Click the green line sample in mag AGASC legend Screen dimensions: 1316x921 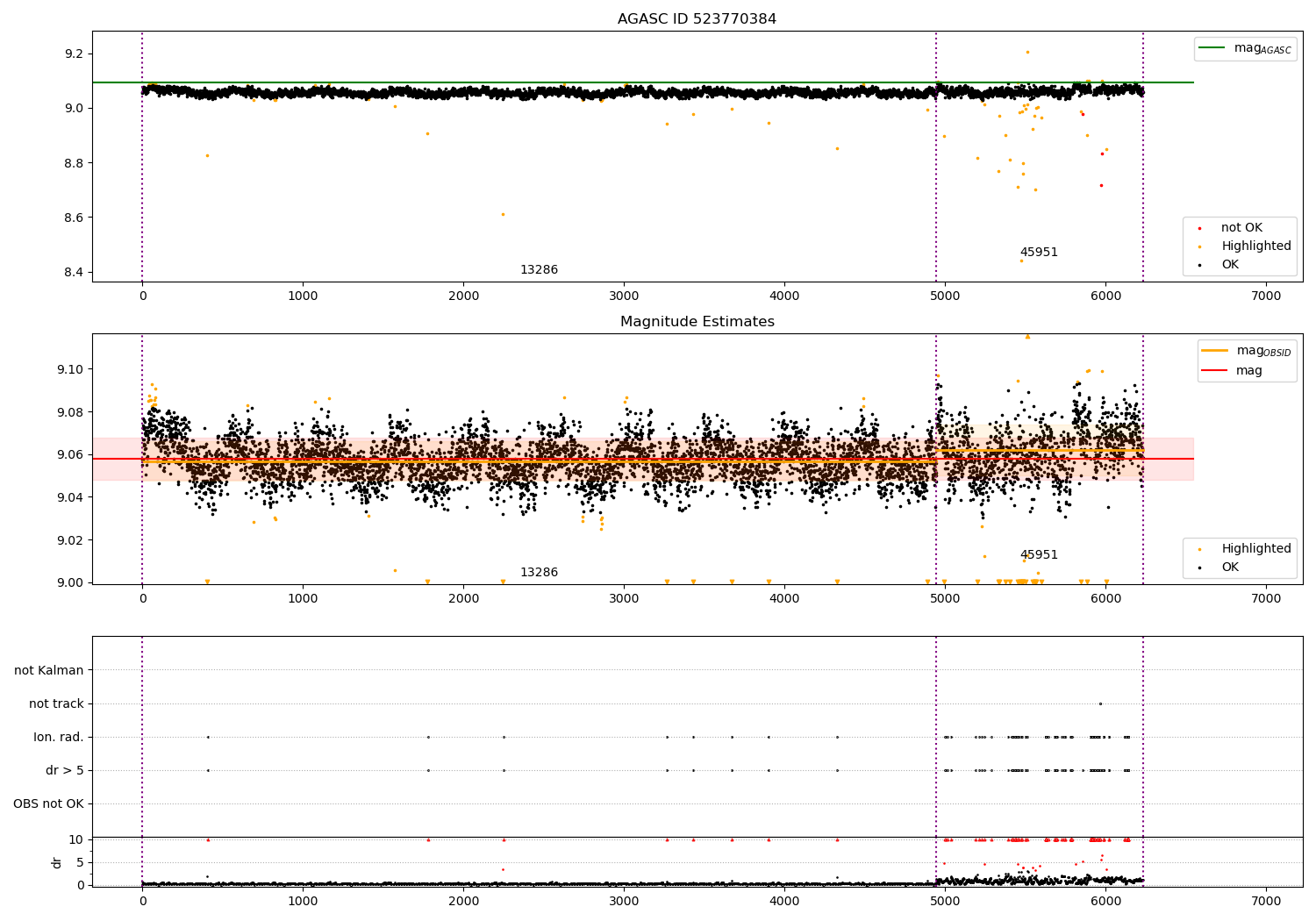(x=1213, y=48)
